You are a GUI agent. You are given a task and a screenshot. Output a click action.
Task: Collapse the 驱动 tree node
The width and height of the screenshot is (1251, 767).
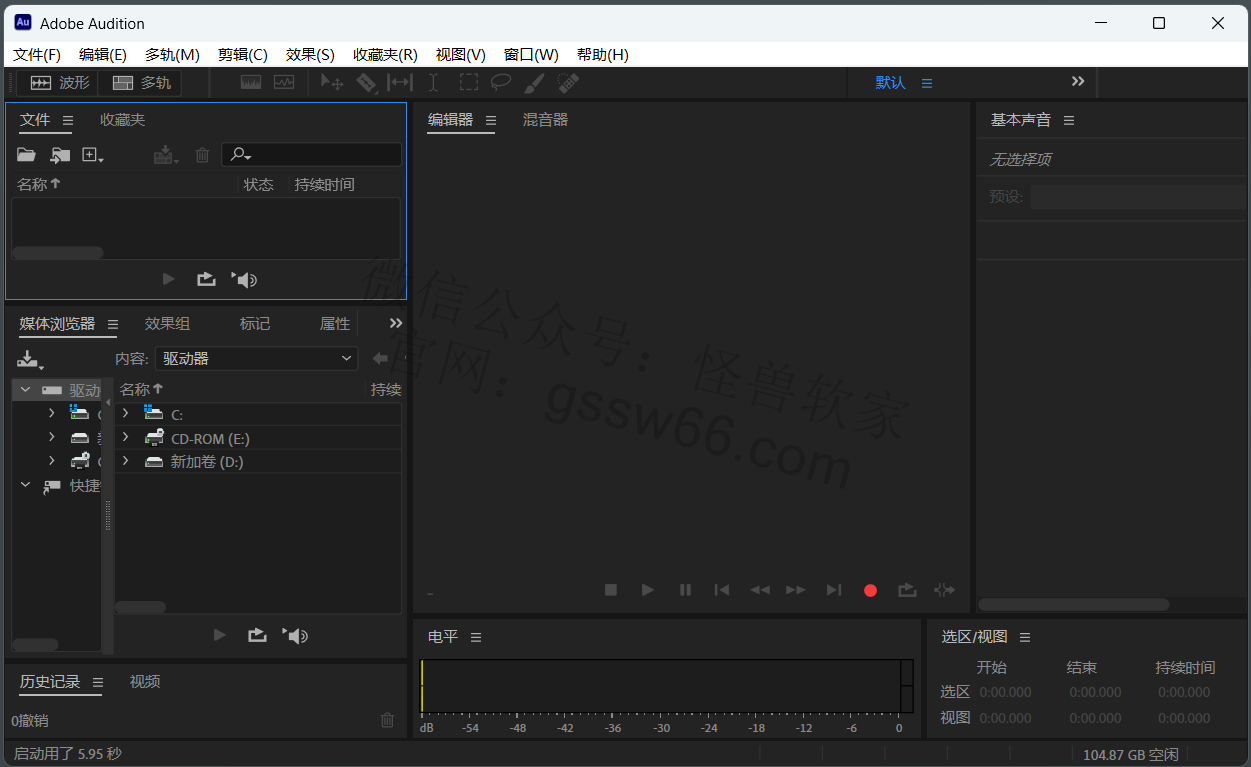26,390
